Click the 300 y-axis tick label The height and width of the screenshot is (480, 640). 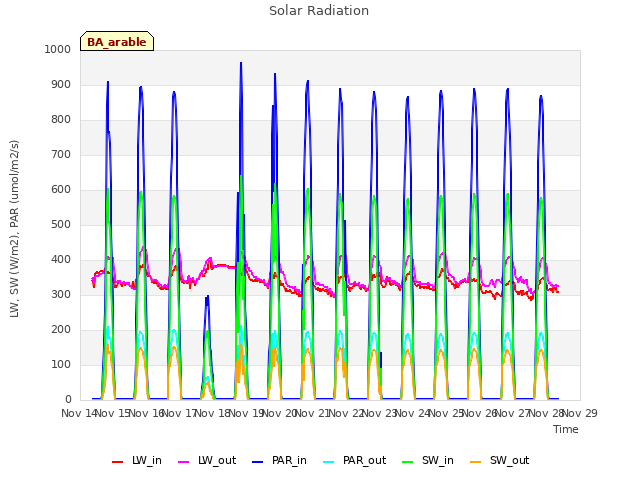coord(61,295)
